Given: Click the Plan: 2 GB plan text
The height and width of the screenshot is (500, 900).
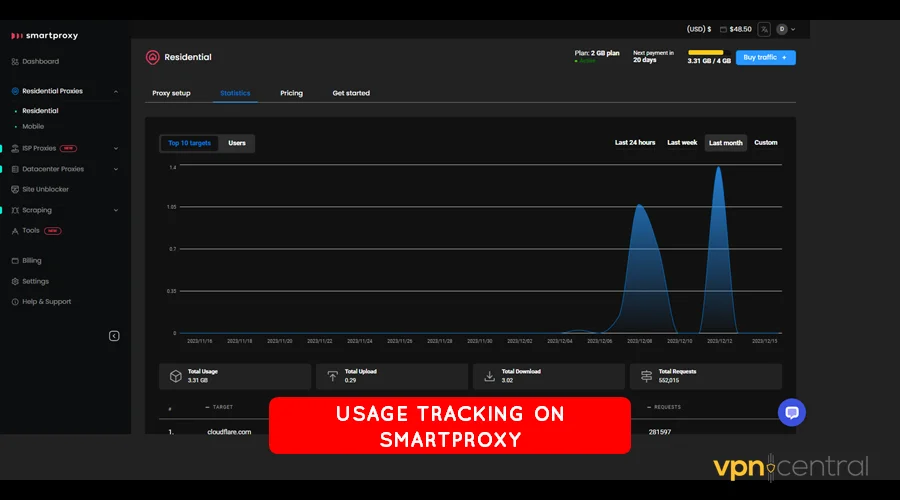Looking at the screenshot, I should [597, 53].
